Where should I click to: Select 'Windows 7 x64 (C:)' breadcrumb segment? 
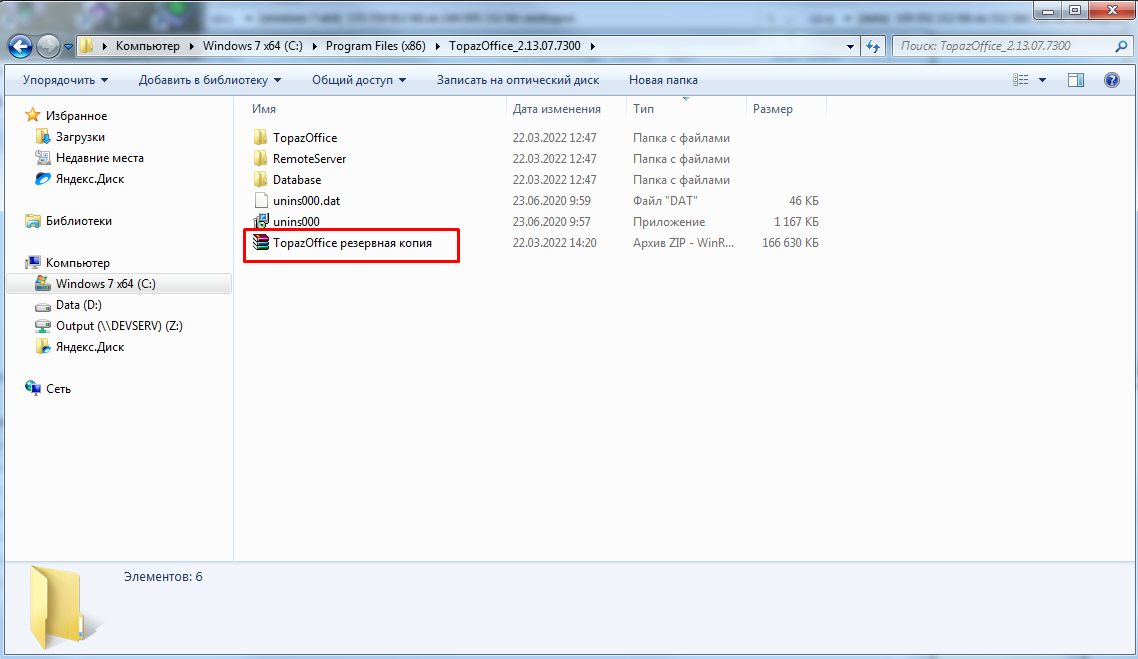pyautogui.click(x=253, y=46)
